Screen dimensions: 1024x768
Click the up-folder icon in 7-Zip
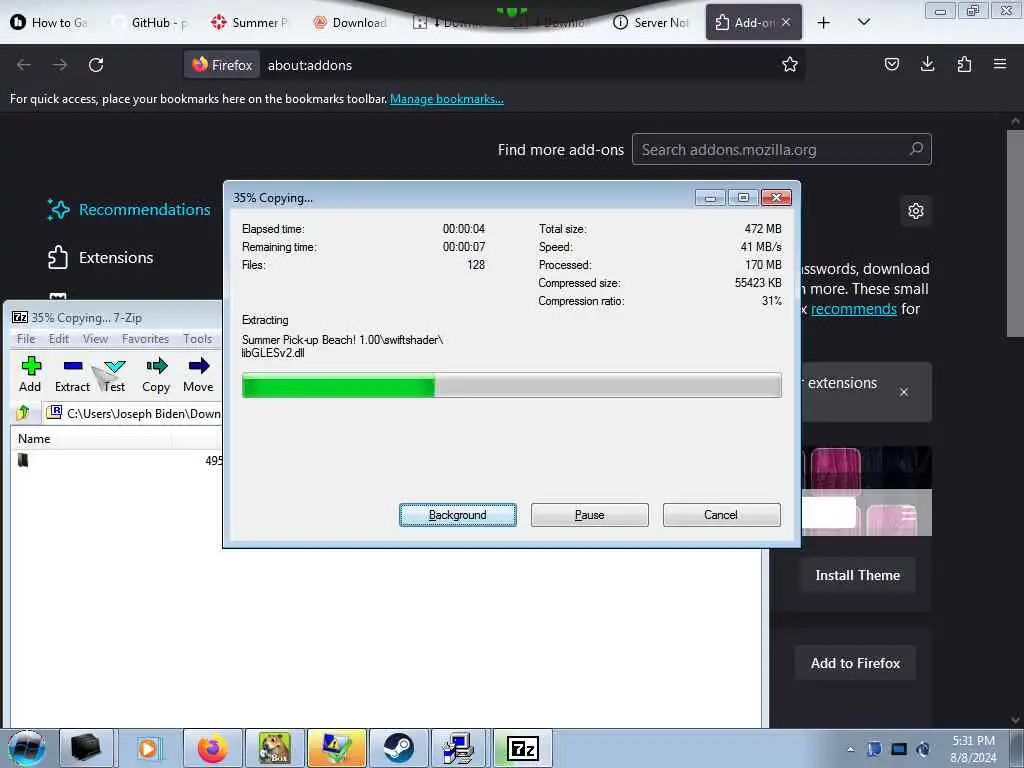[x=24, y=413]
